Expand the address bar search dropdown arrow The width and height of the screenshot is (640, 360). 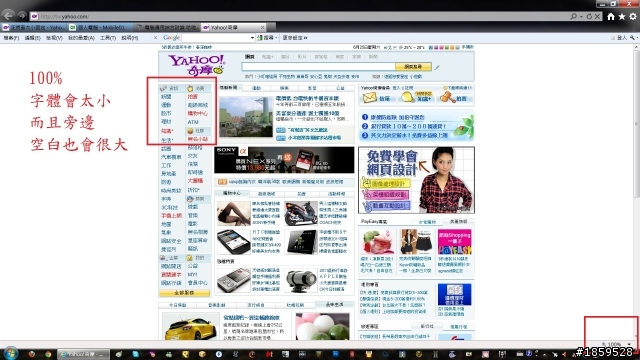[581, 16]
